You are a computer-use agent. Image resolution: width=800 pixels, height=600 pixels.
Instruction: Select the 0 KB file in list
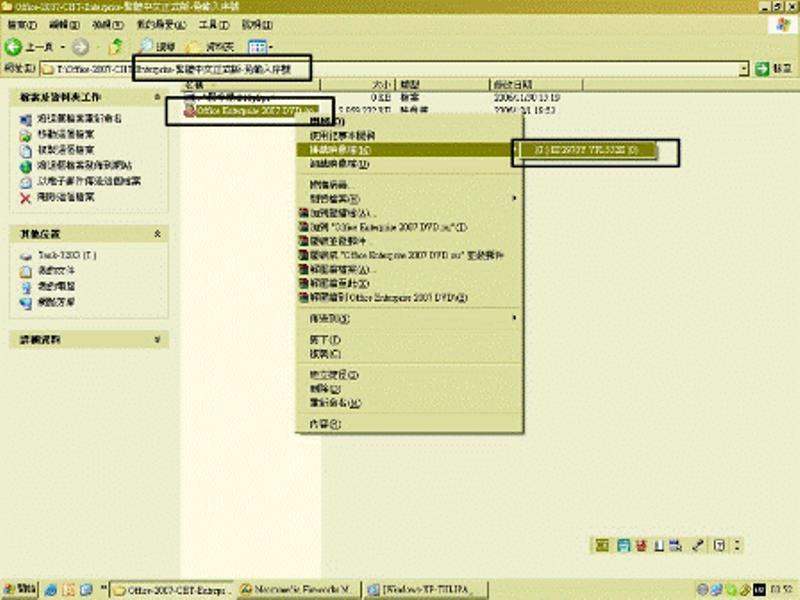[229, 97]
